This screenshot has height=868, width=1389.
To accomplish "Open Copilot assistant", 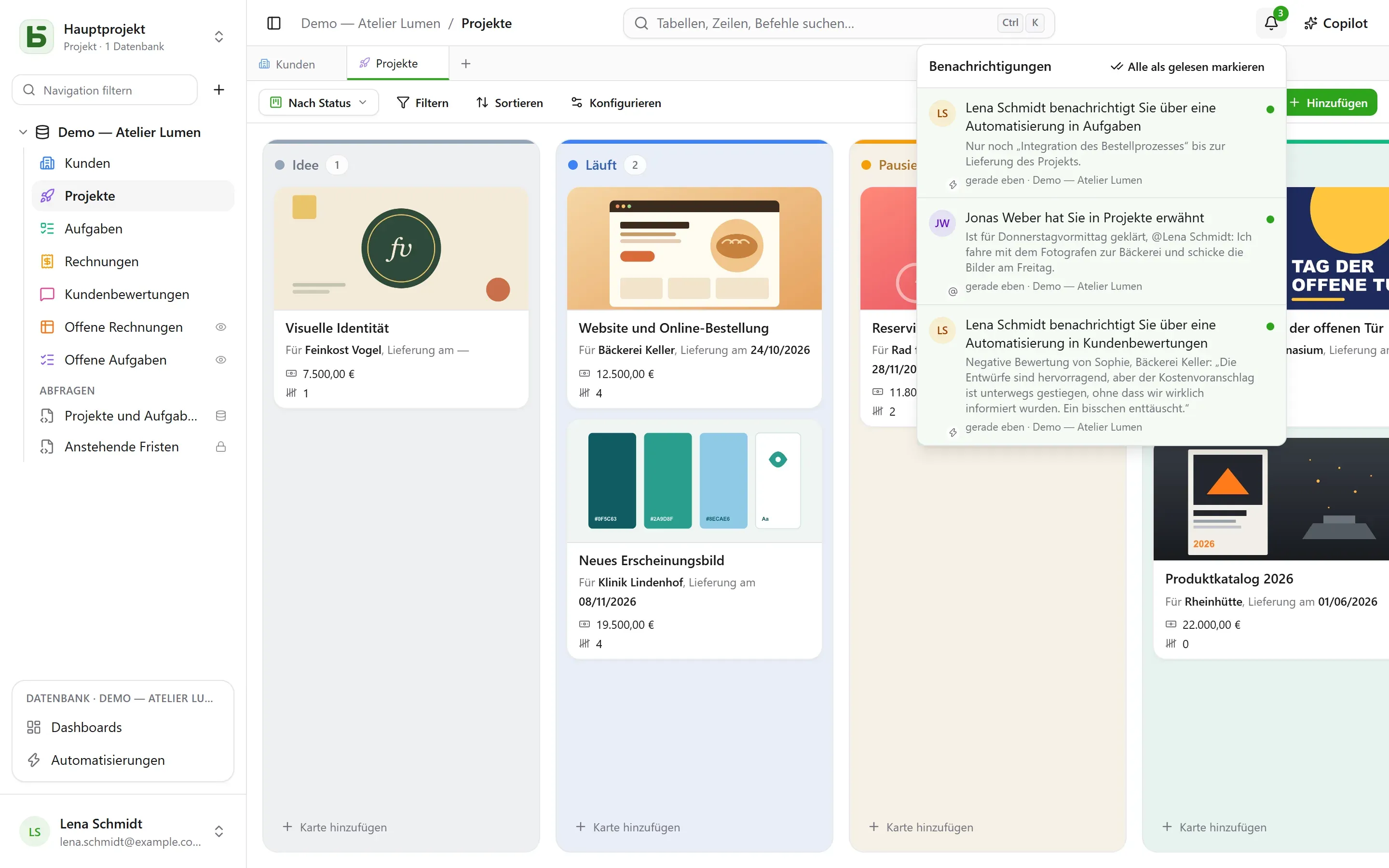I will point(1335,23).
